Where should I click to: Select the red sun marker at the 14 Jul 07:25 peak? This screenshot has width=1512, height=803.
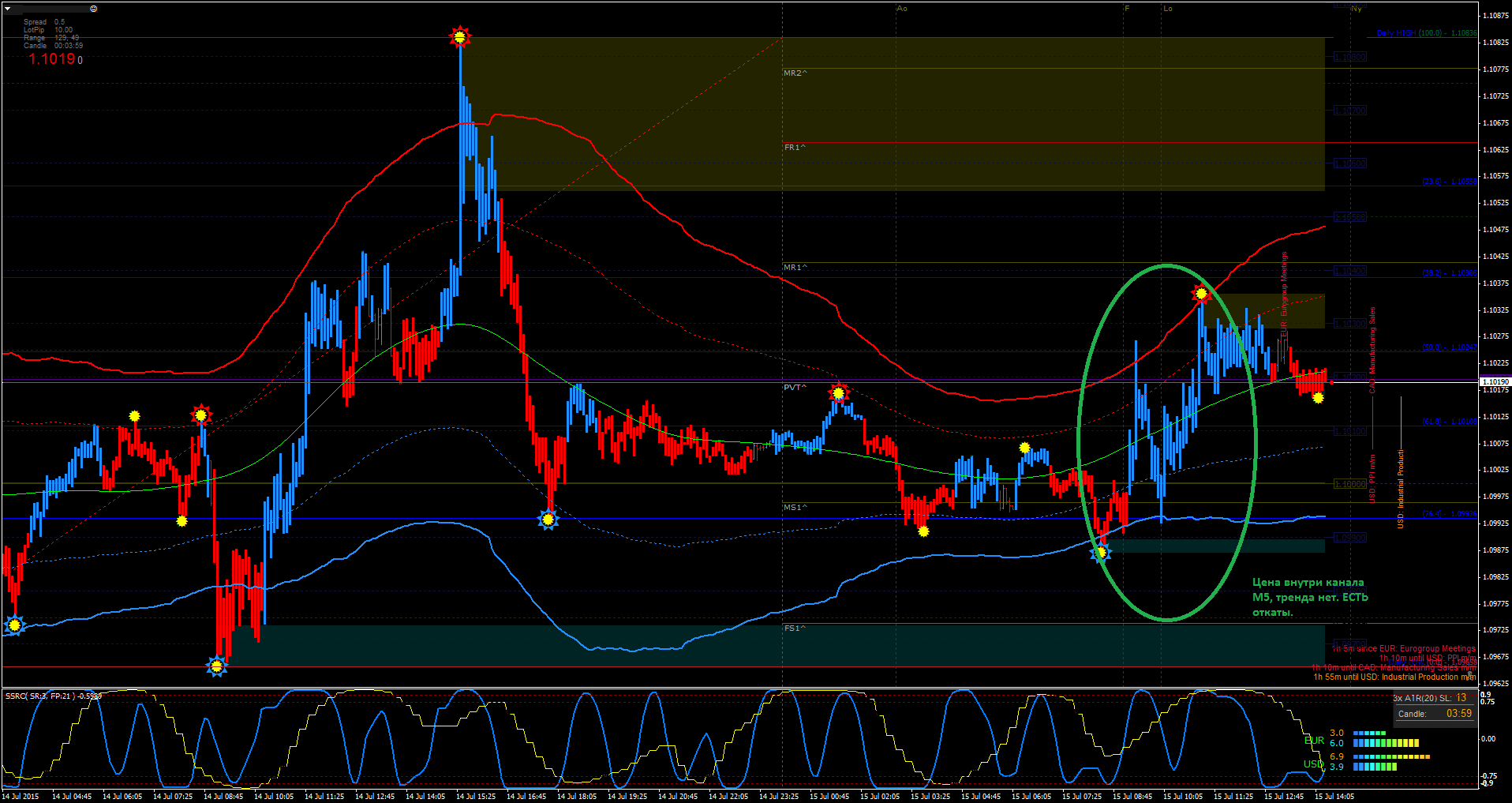pyautogui.click(x=201, y=415)
